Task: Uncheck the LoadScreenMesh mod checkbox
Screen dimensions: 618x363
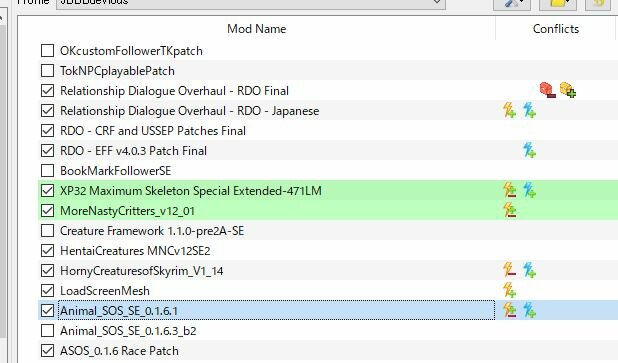Action: click(47, 290)
